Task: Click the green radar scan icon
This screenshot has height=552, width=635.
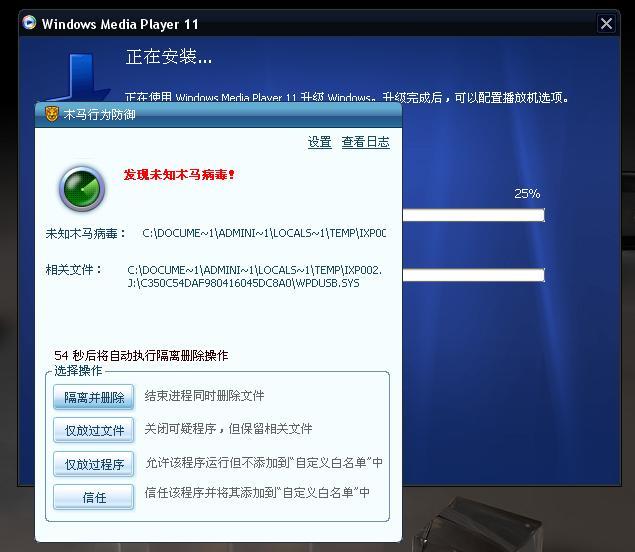Action: tap(82, 189)
